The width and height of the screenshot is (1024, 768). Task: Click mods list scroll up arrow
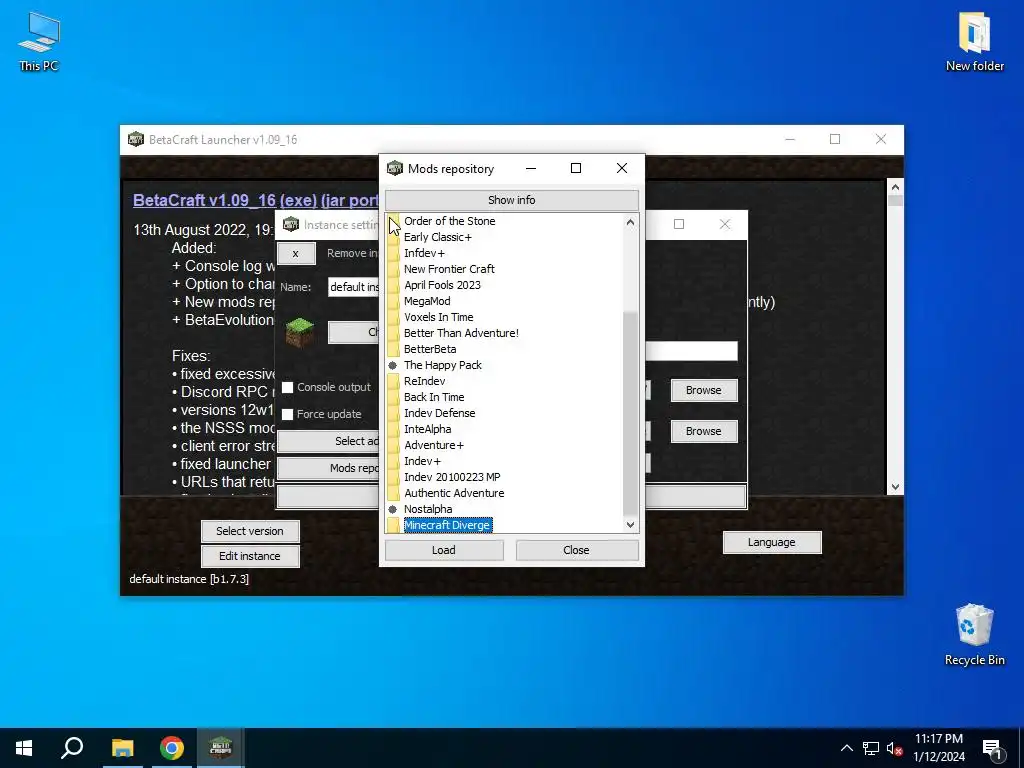[630, 222]
